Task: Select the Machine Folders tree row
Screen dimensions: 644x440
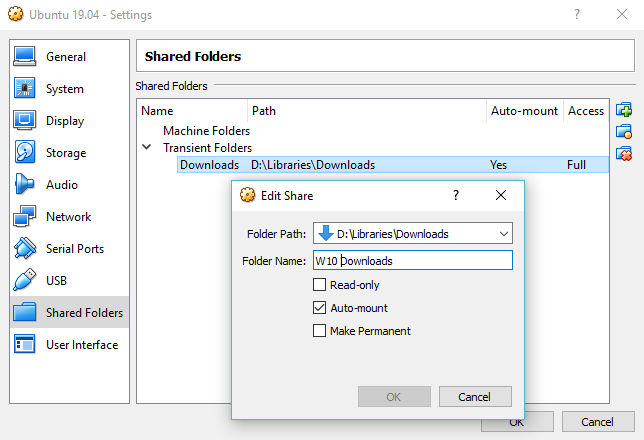Action: tap(207, 131)
